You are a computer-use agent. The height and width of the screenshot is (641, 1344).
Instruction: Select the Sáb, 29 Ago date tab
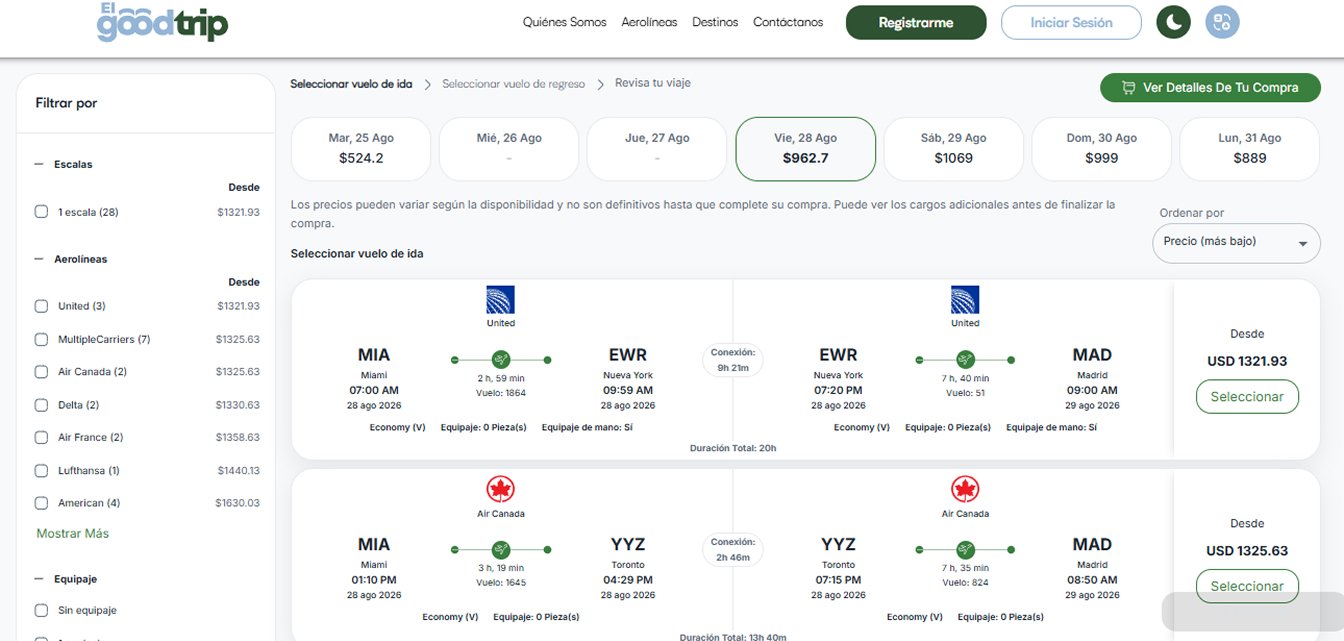[x=953, y=149]
